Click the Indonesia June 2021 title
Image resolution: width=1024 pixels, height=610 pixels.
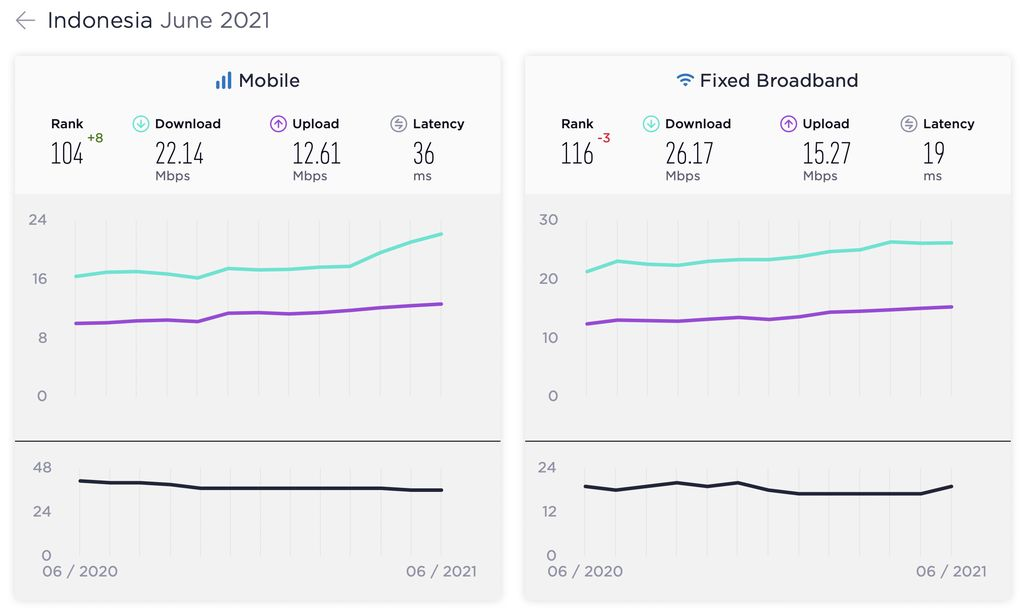[158, 21]
